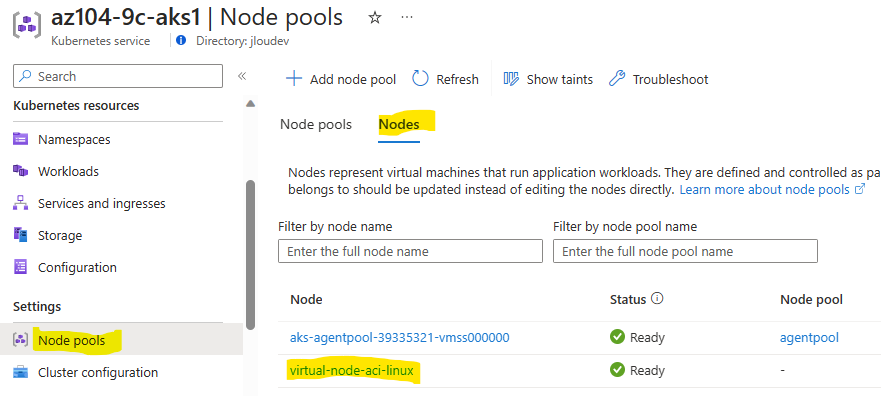Click the Node pools sidebar icon
Screen dimensions: 881x396
[20, 340]
